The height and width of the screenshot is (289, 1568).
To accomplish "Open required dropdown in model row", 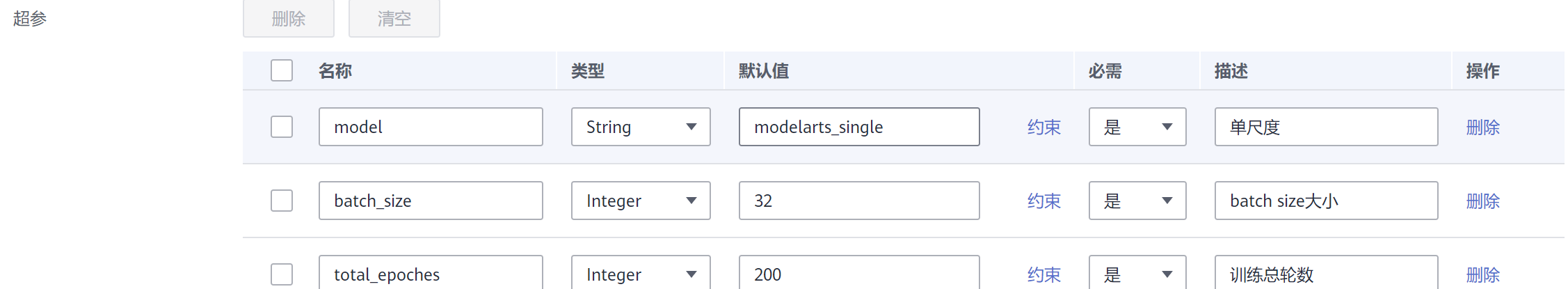I will click(x=1137, y=127).
